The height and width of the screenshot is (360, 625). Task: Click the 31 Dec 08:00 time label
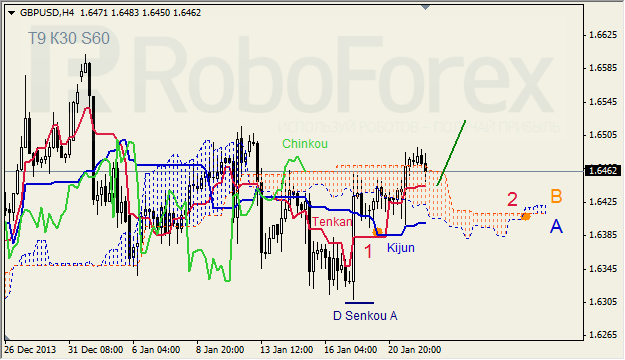click(96, 350)
